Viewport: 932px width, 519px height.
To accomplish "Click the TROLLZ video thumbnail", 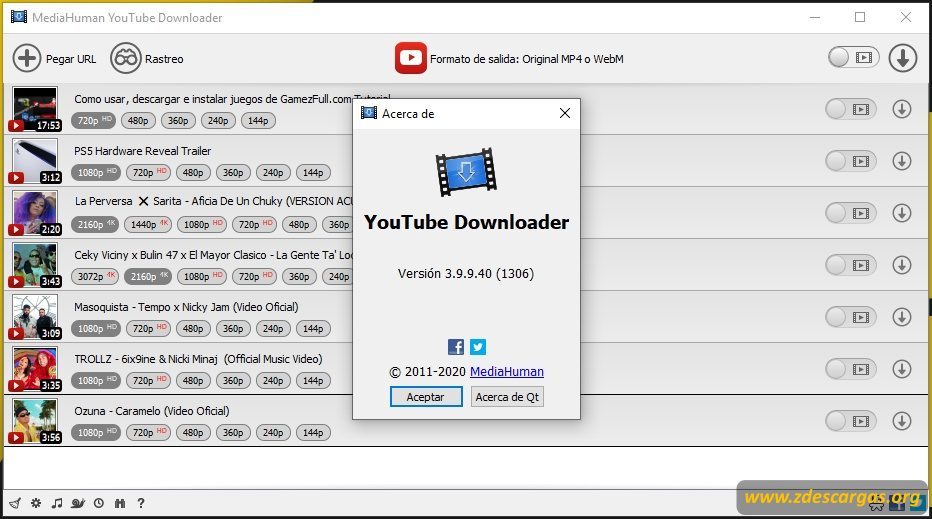I will [35, 369].
